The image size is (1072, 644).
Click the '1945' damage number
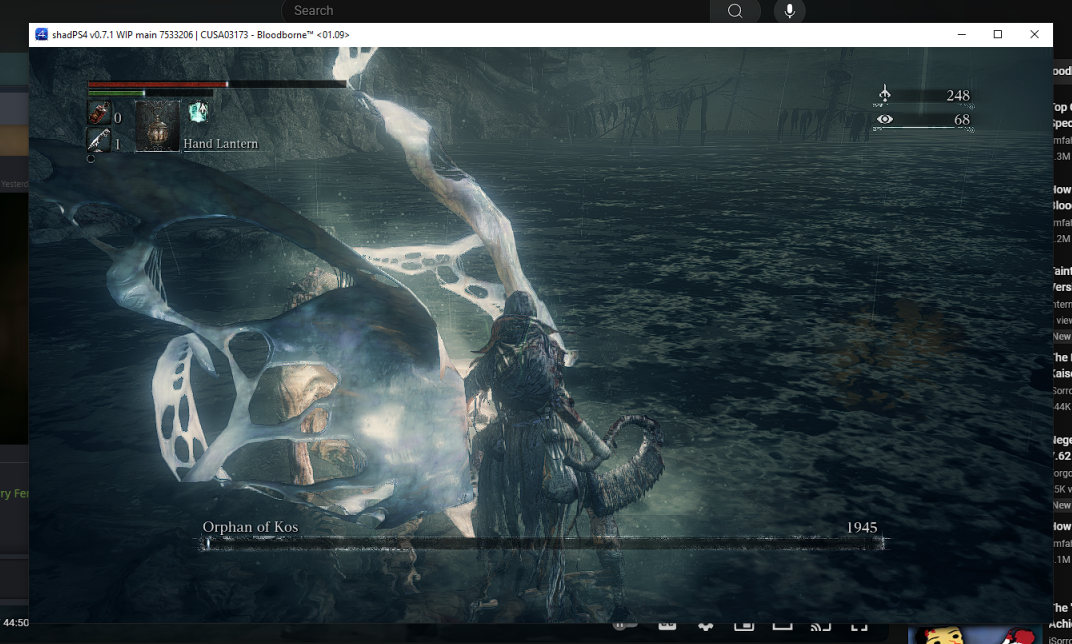(x=861, y=527)
